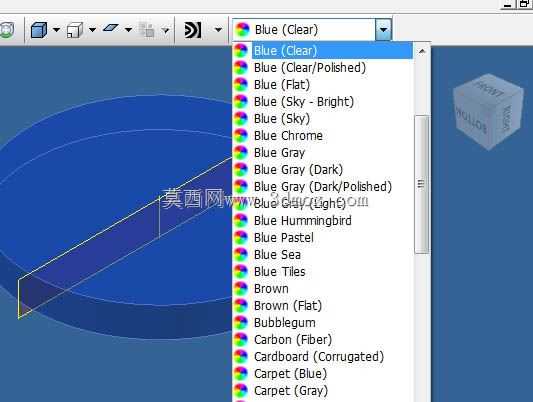Click the partially visible icon at toolbar left edge
Viewport: 533px width, 402px height.
coord(7,30)
